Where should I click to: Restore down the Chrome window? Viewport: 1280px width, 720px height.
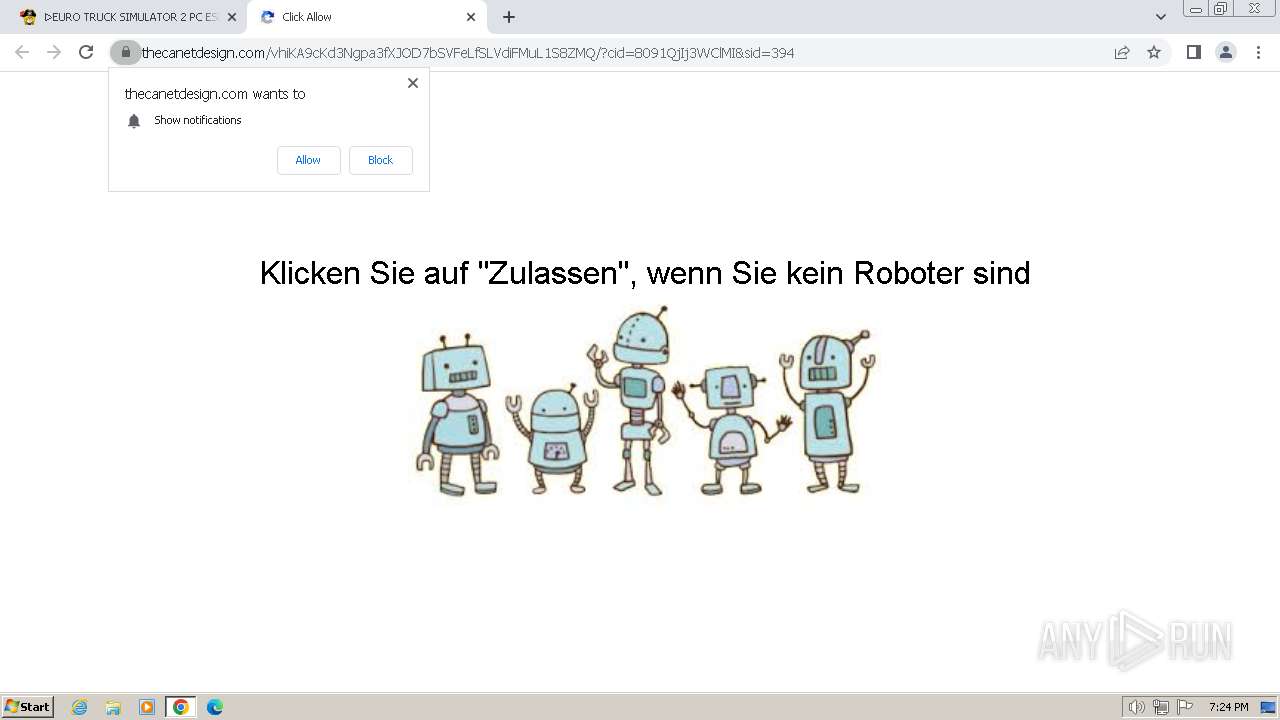point(1221,9)
